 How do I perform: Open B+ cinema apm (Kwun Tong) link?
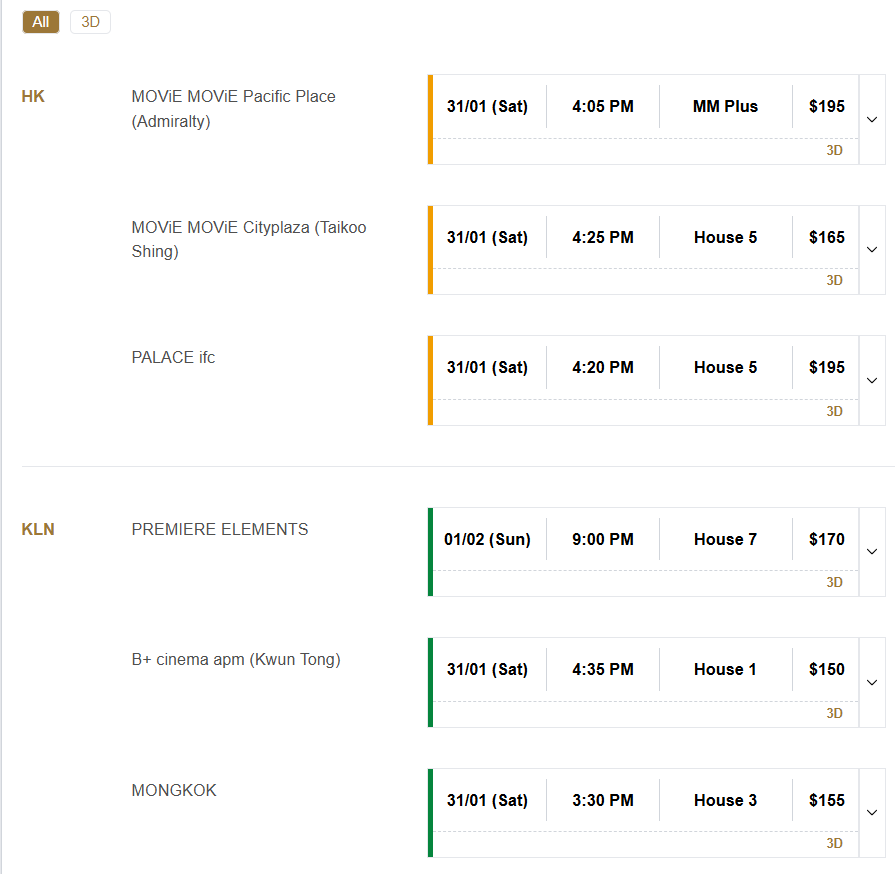pyautogui.click(x=236, y=659)
